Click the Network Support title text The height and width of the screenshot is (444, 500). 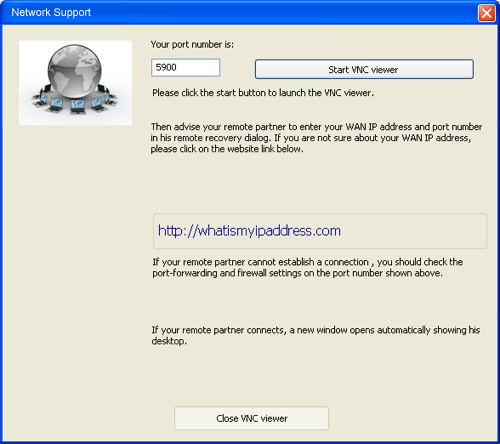pyautogui.click(x=51, y=12)
